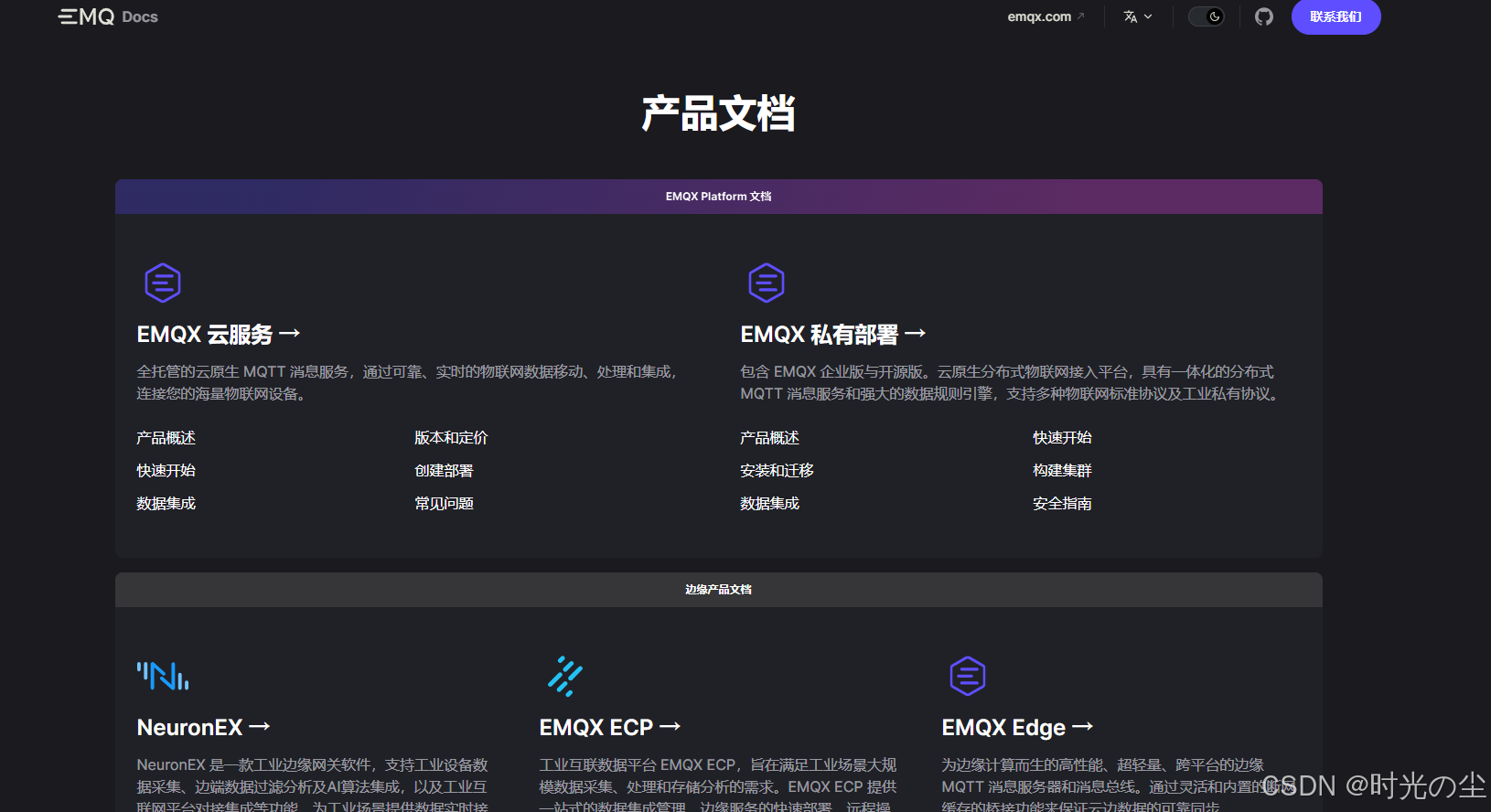Open 数据集成 under EMQX 云服务

click(166, 504)
